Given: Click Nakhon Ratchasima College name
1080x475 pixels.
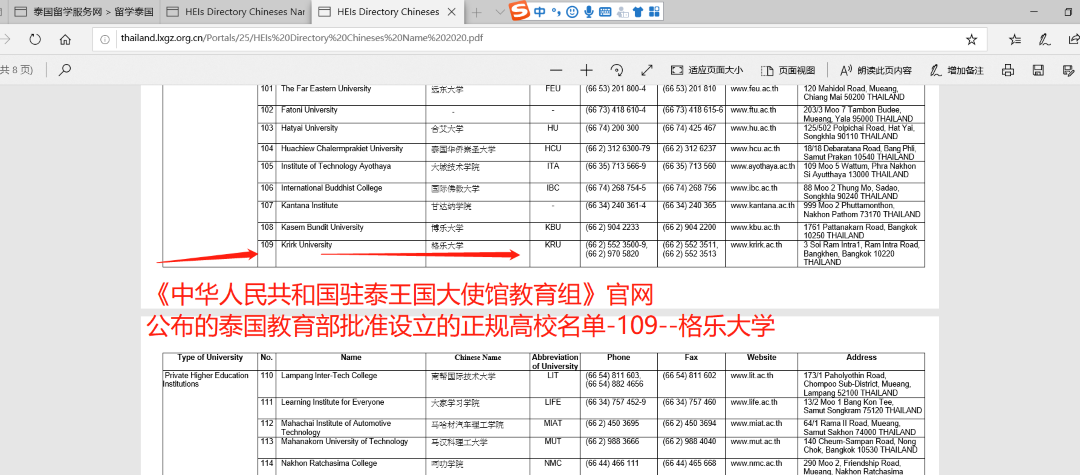Looking at the screenshot, I should pyautogui.click(x=329, y=463).
